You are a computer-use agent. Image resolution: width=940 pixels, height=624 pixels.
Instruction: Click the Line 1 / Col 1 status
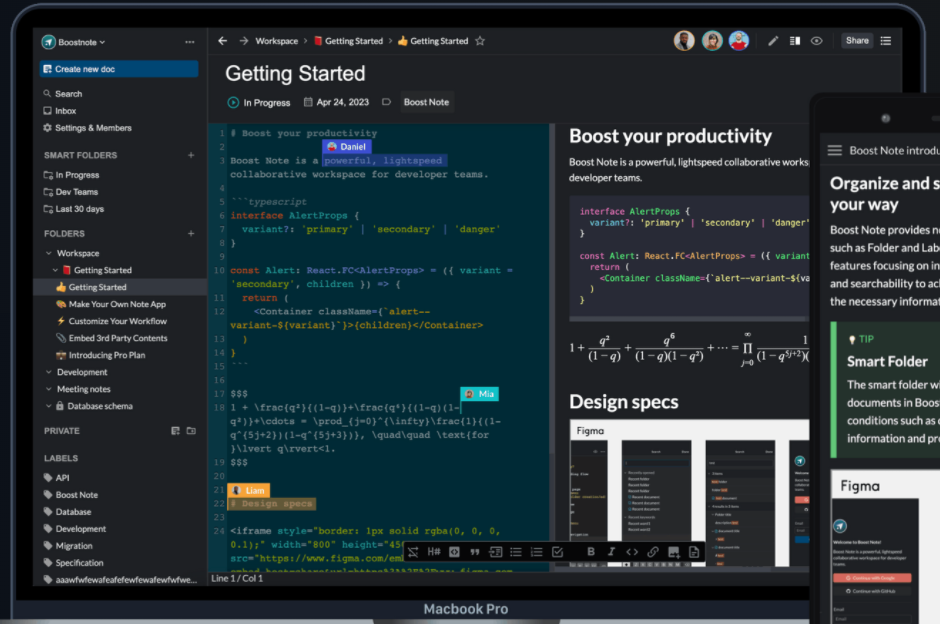click(237, 578)
